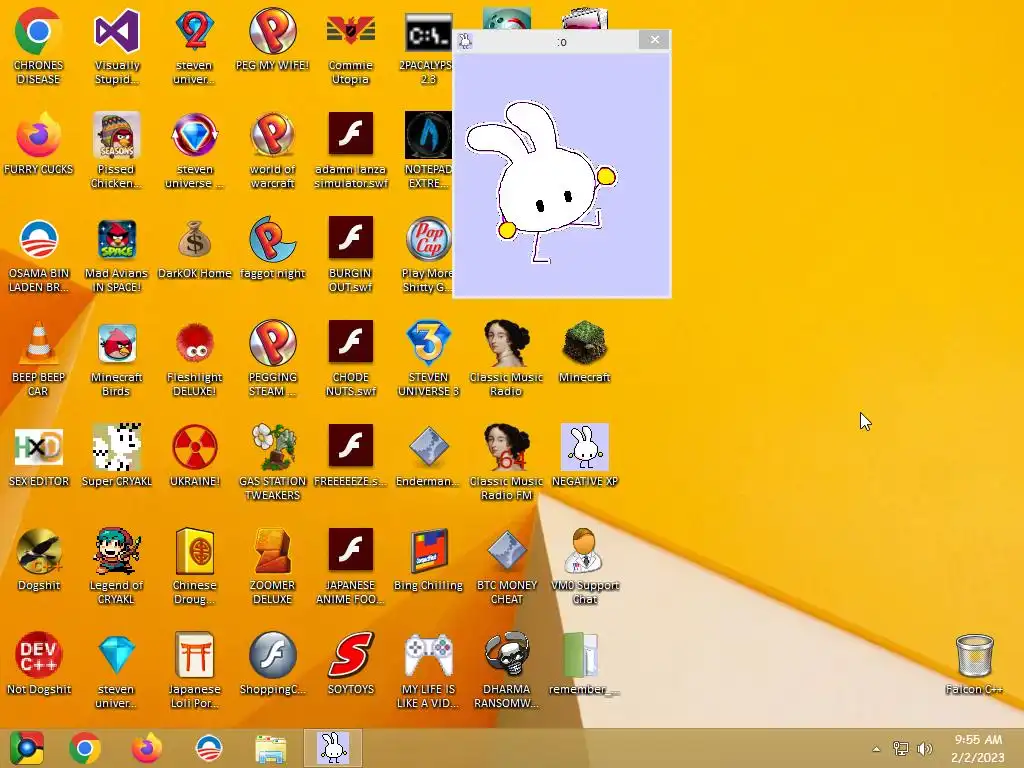Open the BTC MONEY CHEAT icon
1024x768 pixels.
pyautogui.click(x=506, y=551)
